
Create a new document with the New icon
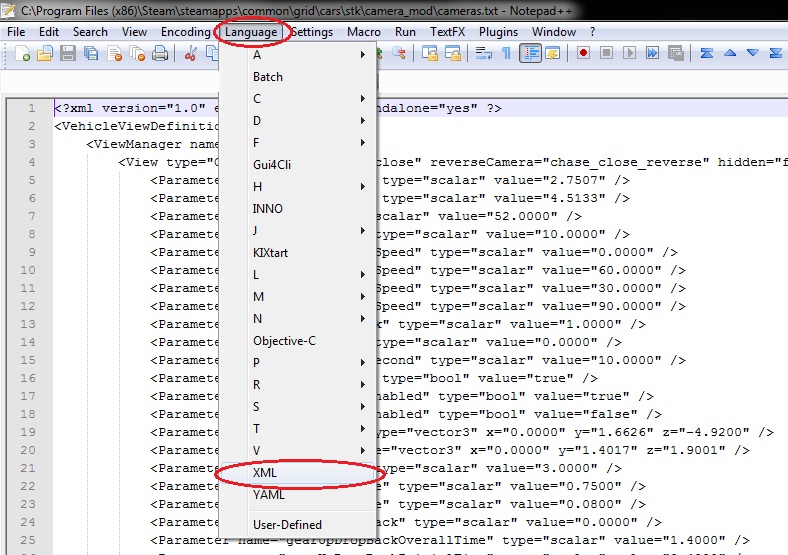(22, 53)
